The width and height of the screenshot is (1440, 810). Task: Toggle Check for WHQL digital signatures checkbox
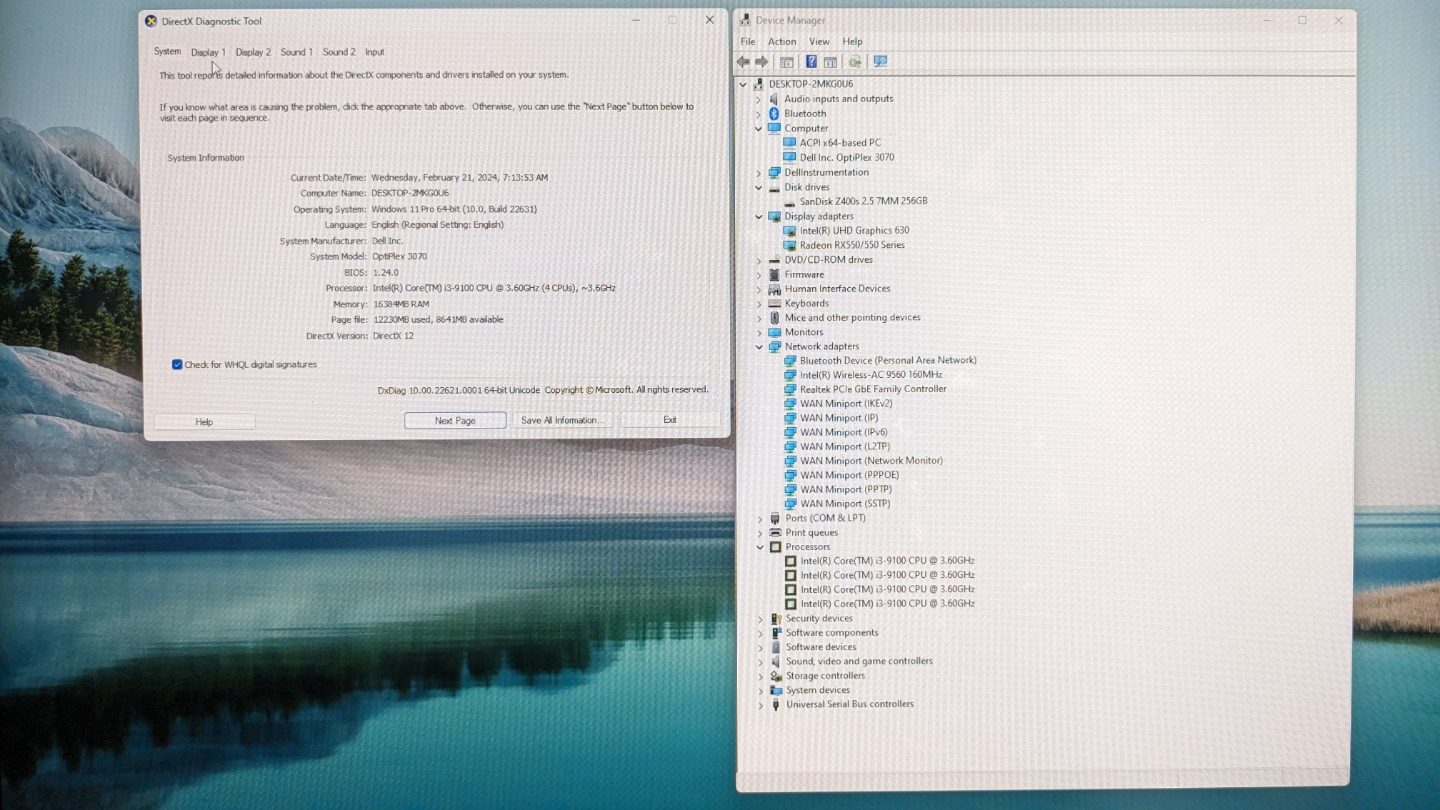click(177, 365)
